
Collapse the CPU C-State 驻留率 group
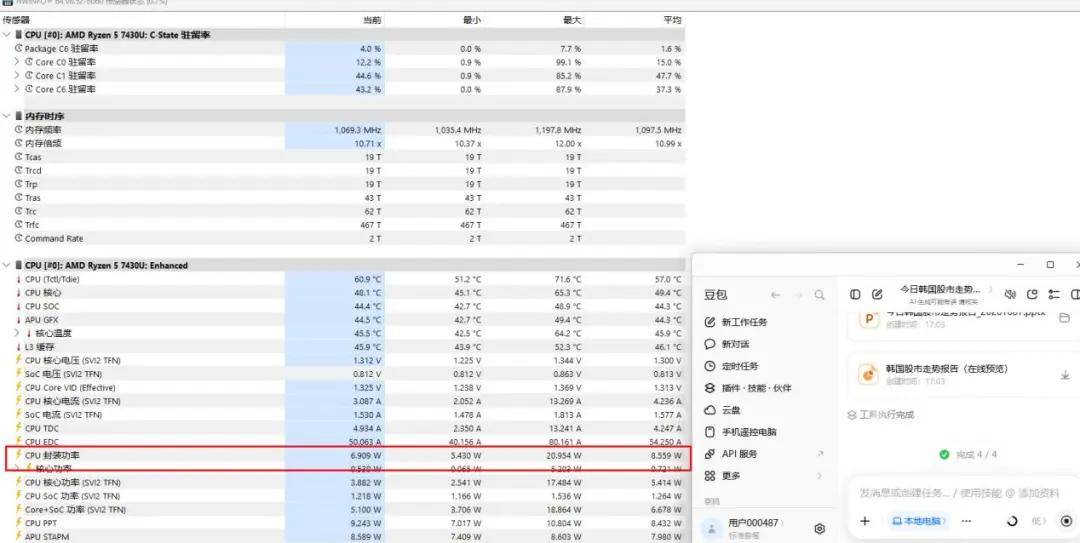pos(6,34)
